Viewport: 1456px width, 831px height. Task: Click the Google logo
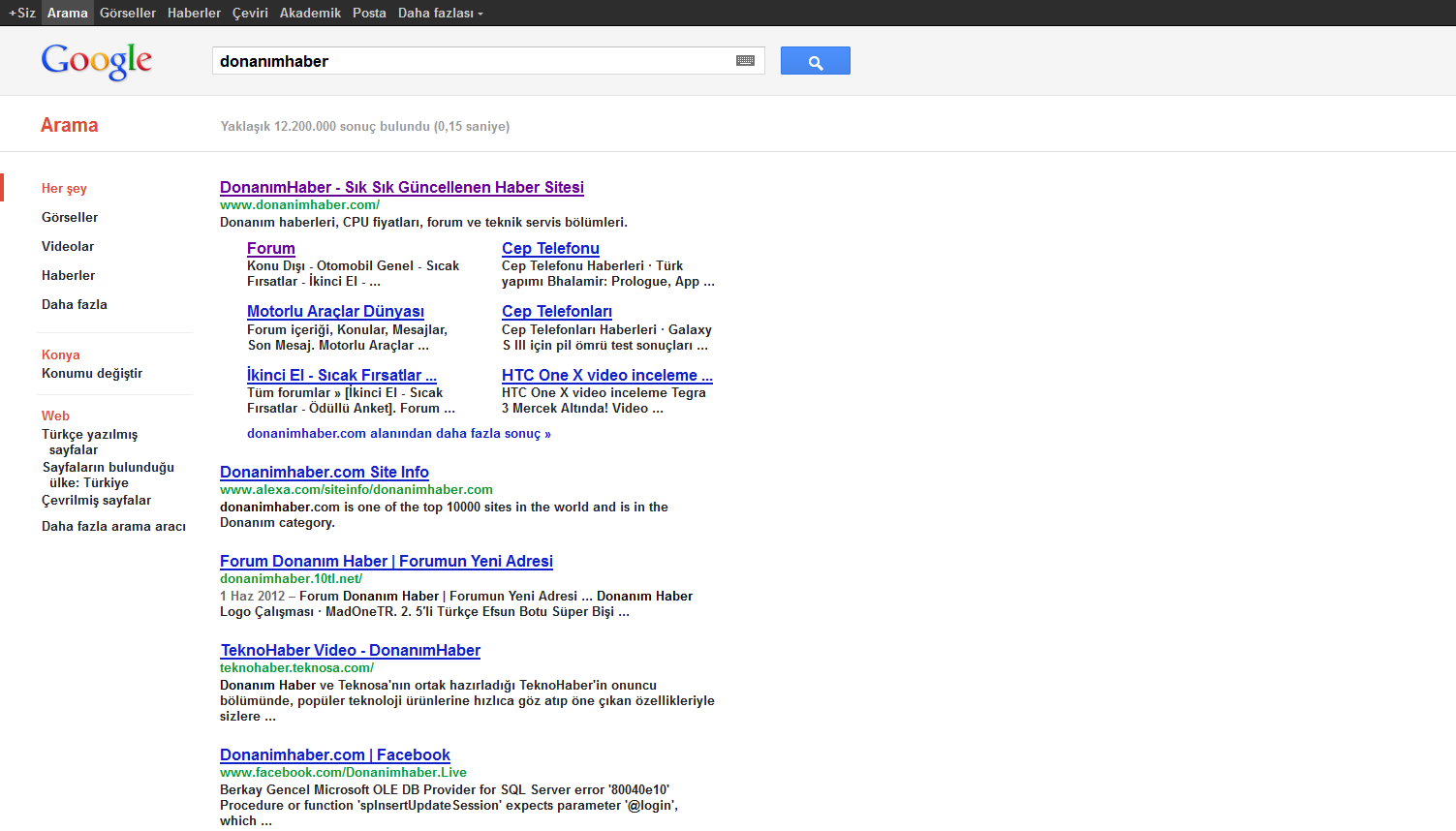(x=97, y=61)
